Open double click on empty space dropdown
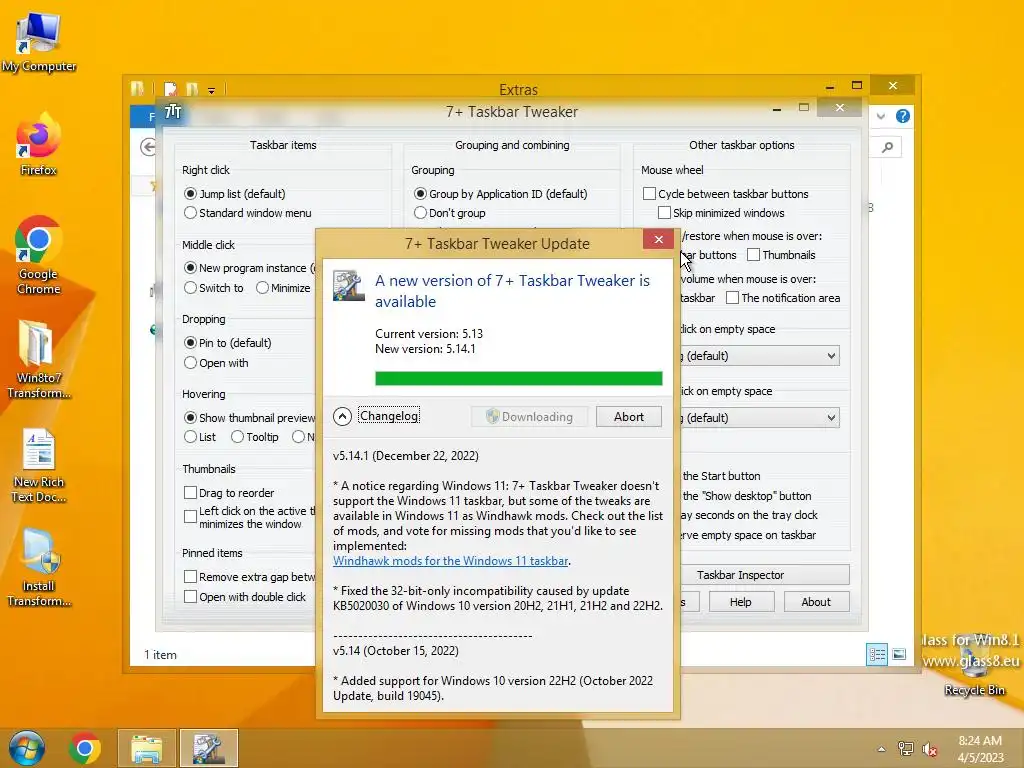The image size is (1024, 768). (760, 356)
